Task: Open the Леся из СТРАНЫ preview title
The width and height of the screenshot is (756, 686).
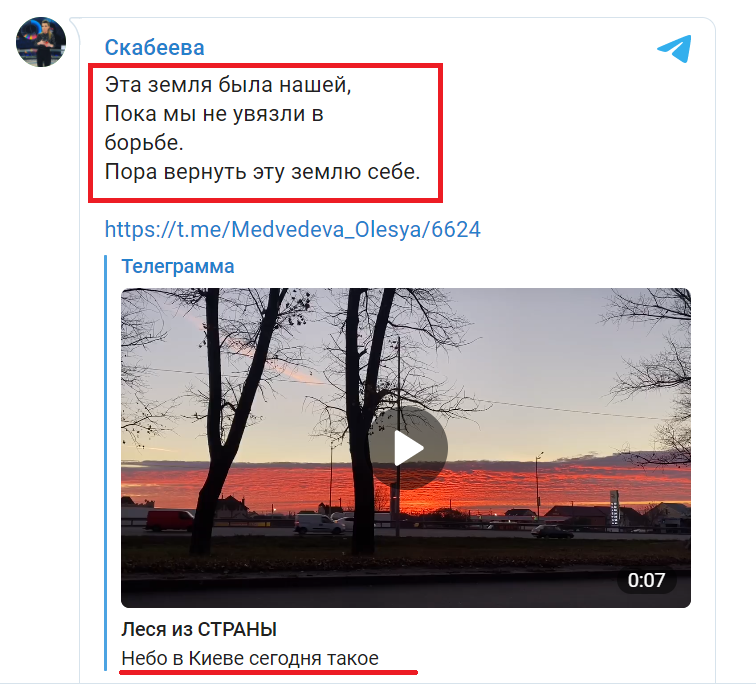Action: [199, 630]
